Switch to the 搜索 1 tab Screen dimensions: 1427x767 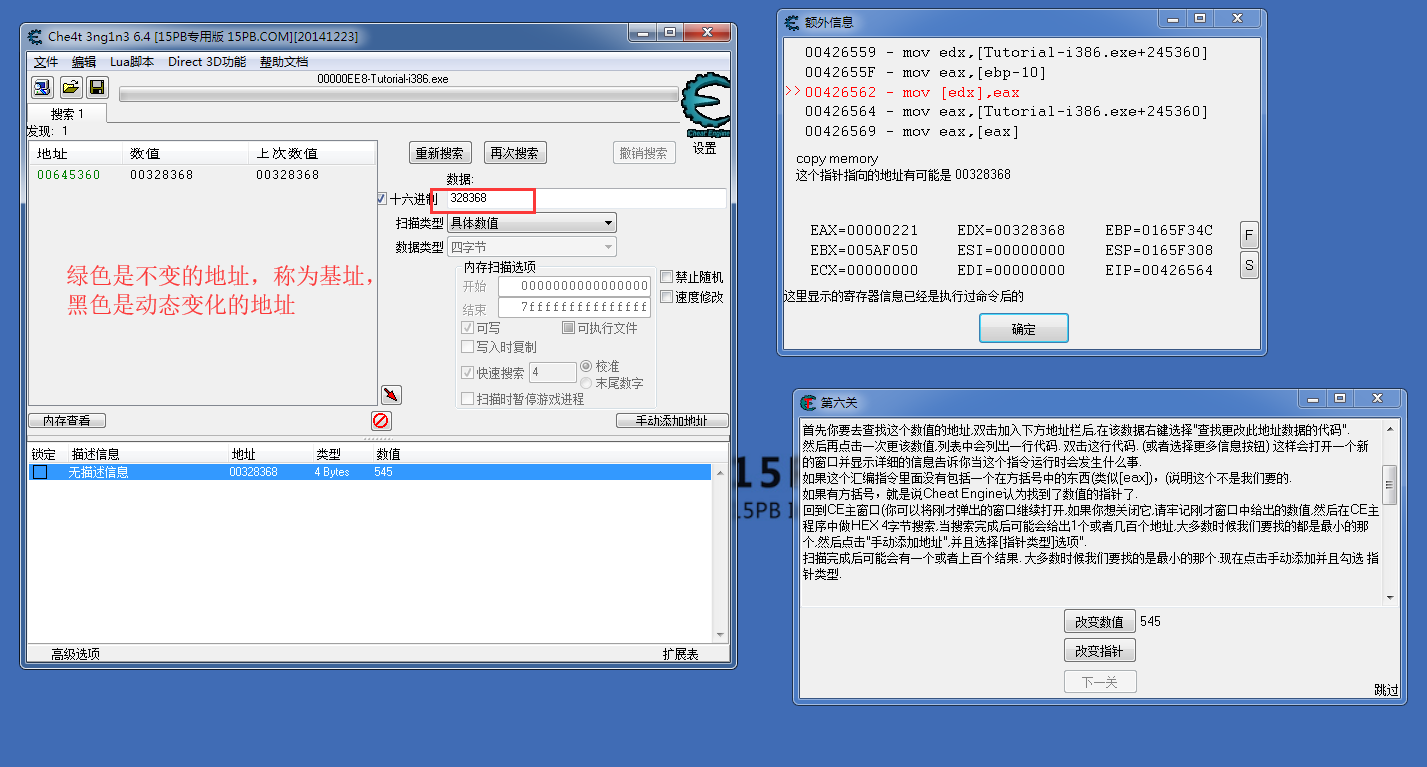pos(67,114)
